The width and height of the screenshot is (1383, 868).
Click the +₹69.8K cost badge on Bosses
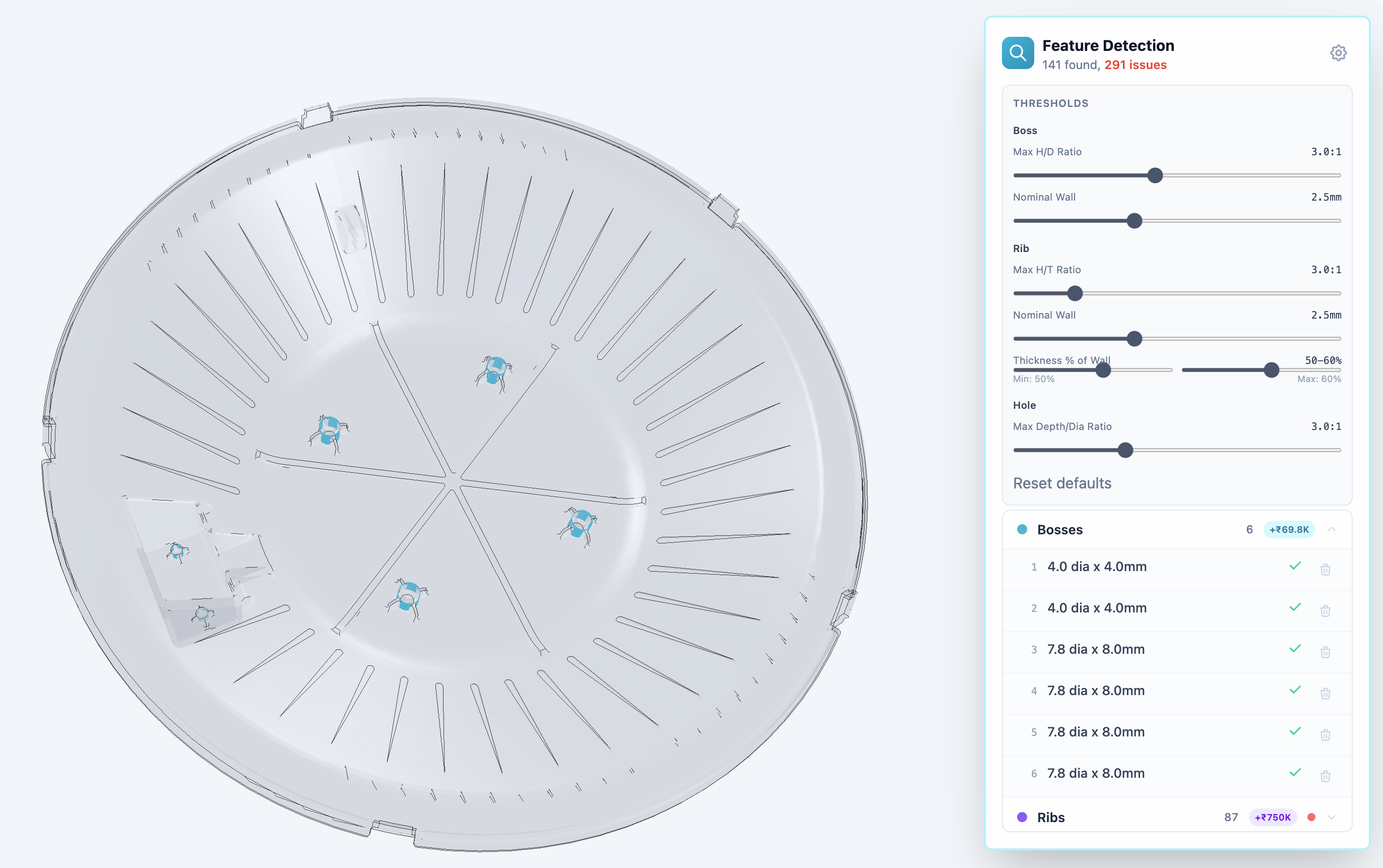click(x=1288, y=529)
